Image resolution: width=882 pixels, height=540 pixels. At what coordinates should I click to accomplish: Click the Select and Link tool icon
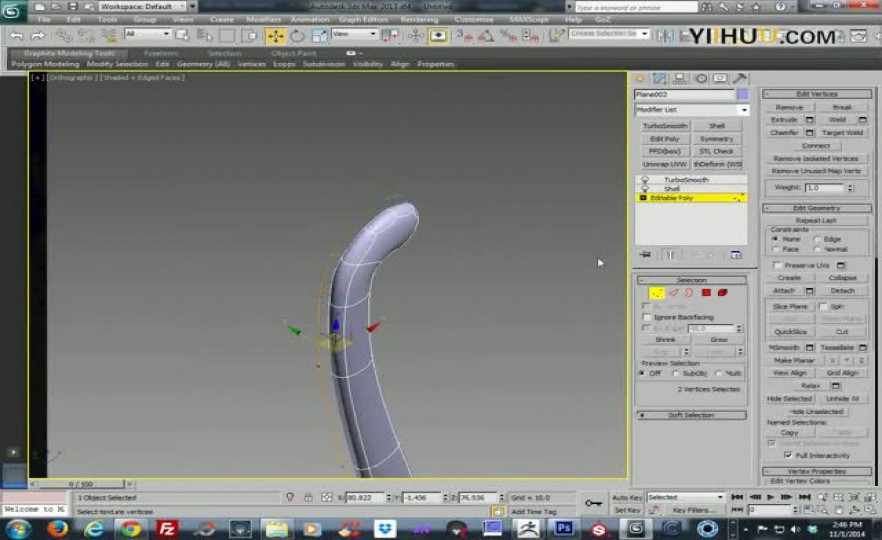tap(64, 36)
